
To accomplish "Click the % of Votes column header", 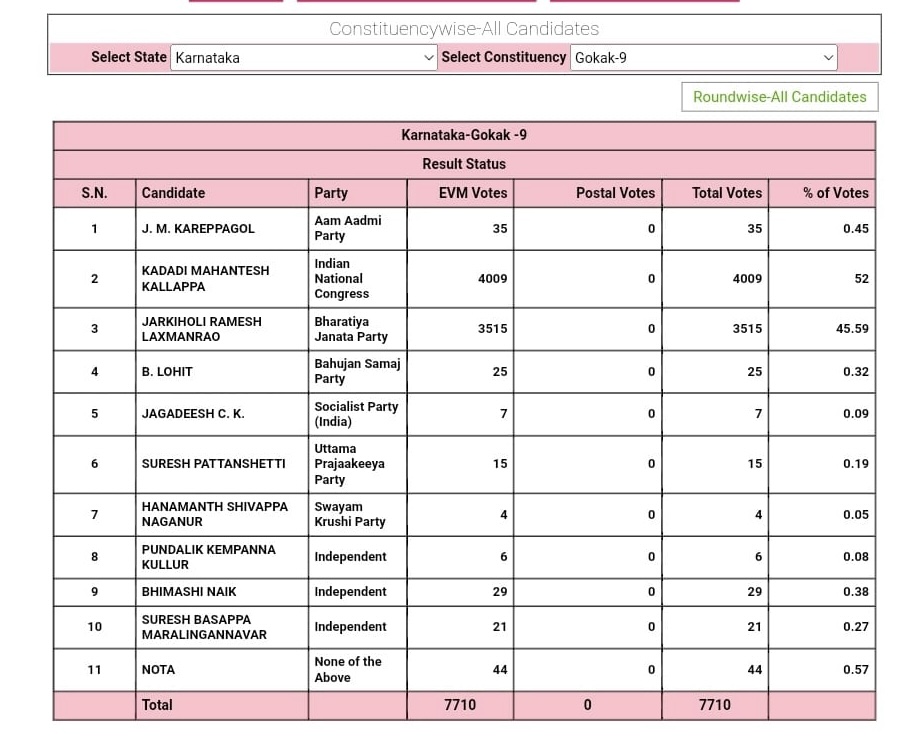I will click(x=835, y=193).
